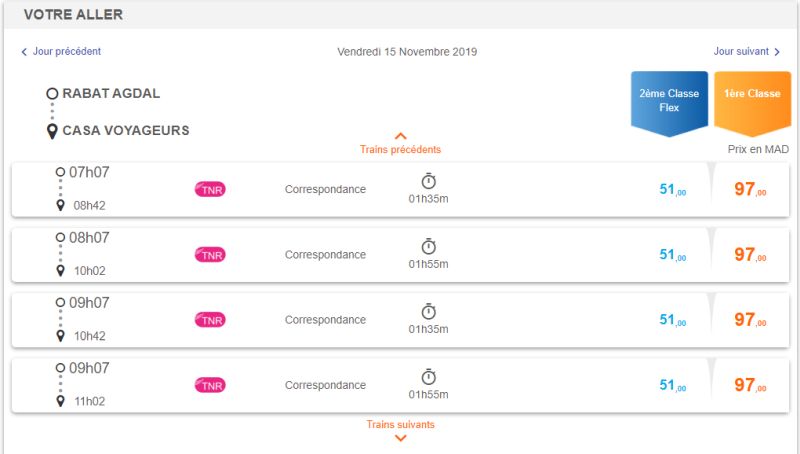Click TNR train badge for 07h07 departure

[210, 190]
